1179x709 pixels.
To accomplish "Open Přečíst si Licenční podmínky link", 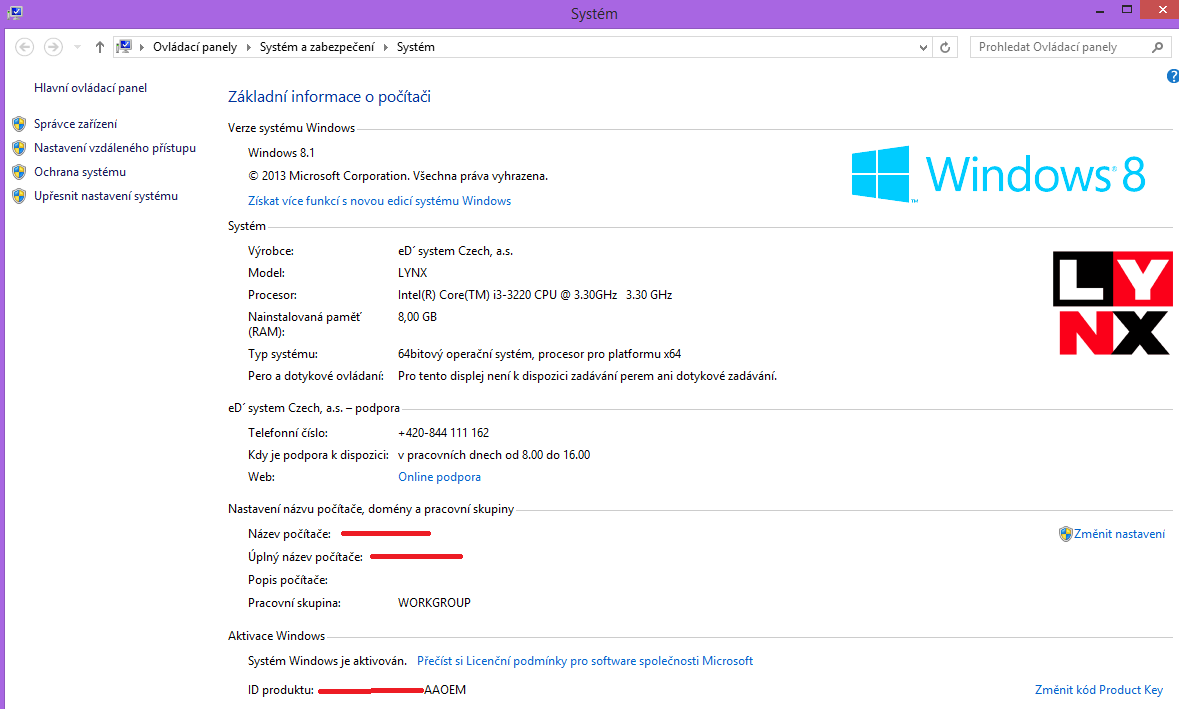I will point(585,661).
